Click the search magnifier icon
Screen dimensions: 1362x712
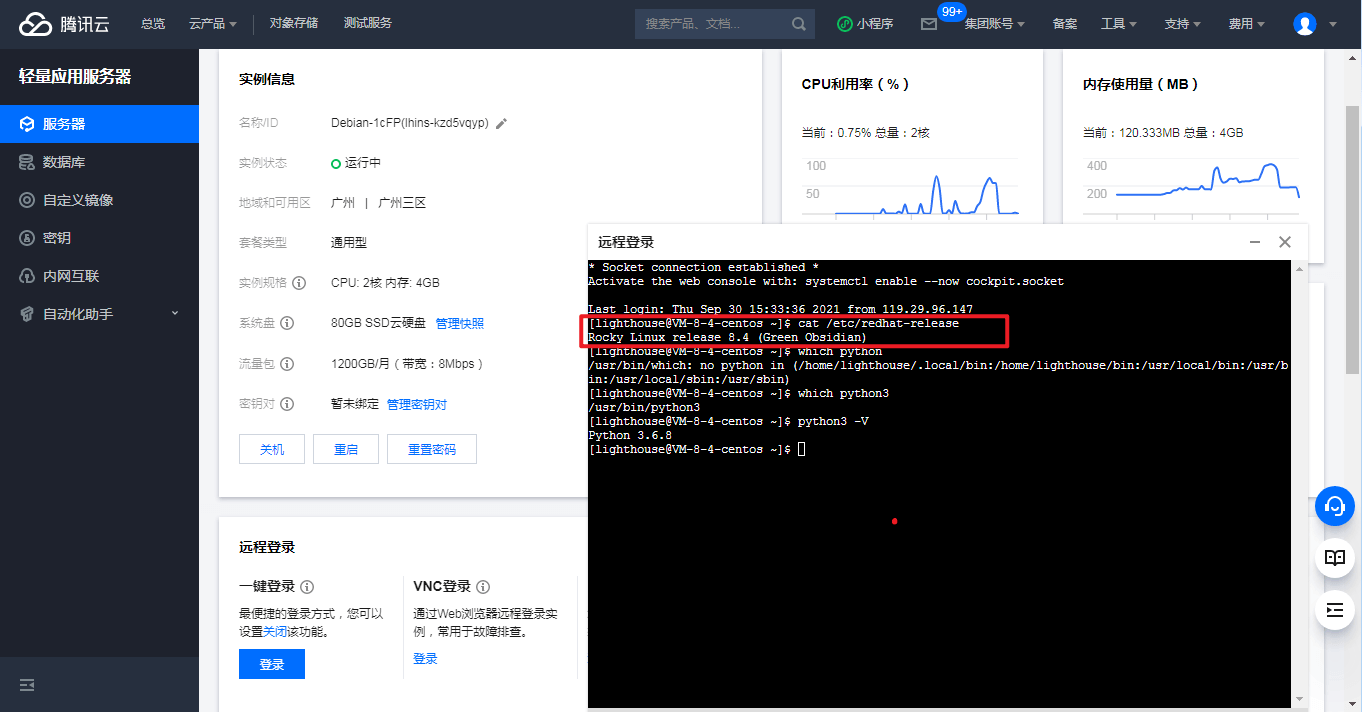pos(799,24)
